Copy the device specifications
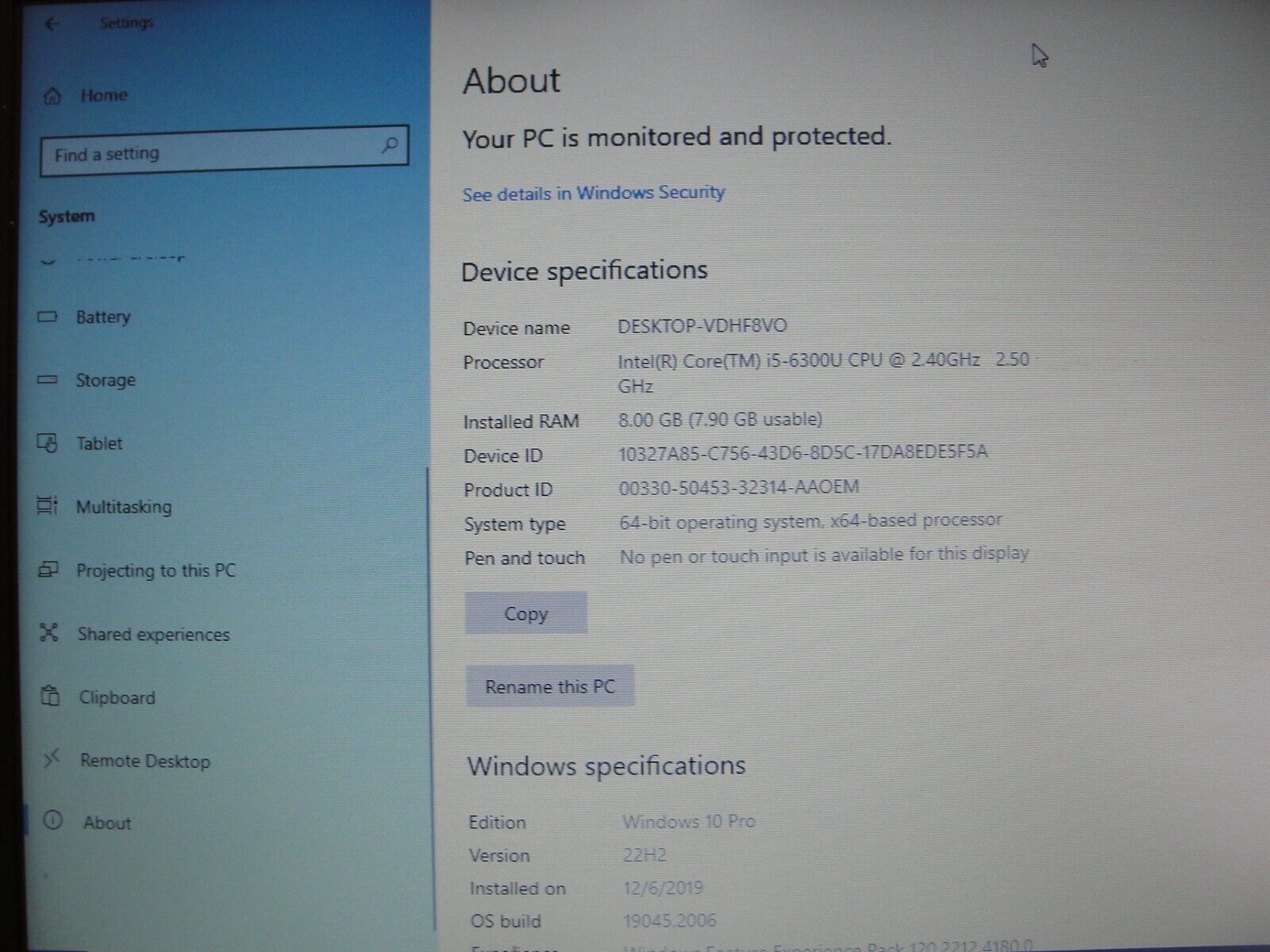This screenshot has height=952, width=1270. click(526, 613)
